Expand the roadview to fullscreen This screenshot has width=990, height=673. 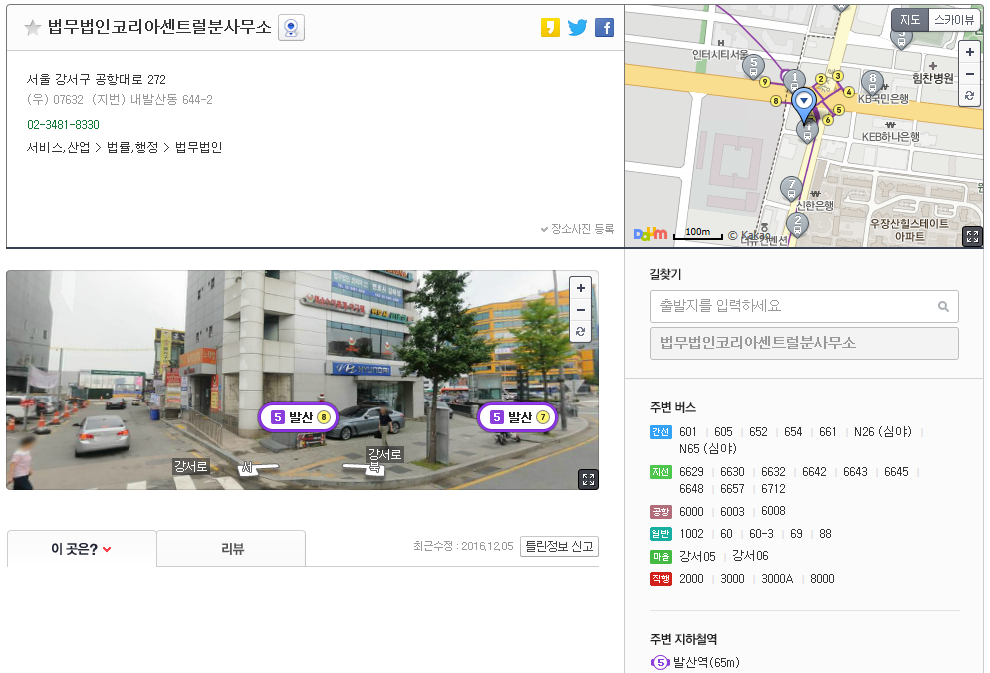click(588, 479)
